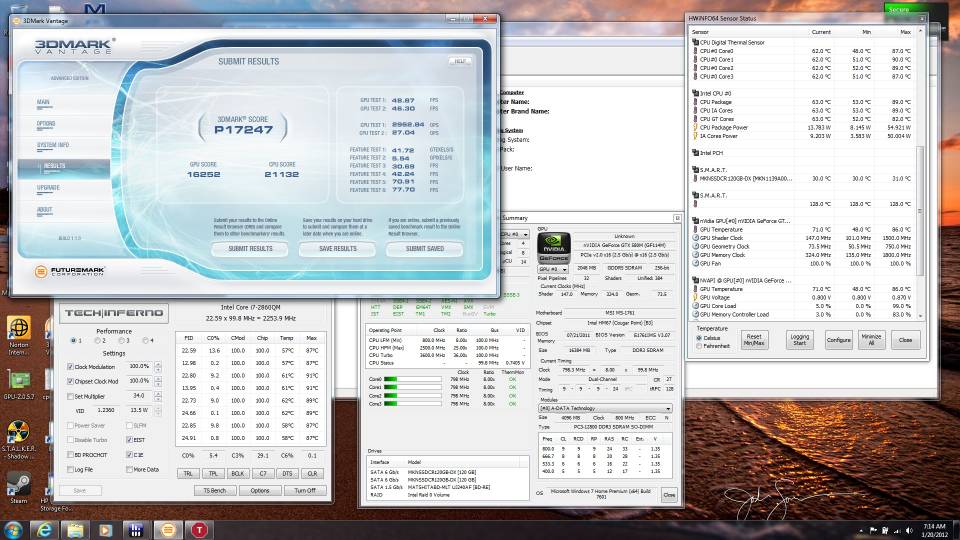This screenshot has width=960, height=540.
Task: Toggle the Clock Modulation checkbox
Action: tap(70, 367)
